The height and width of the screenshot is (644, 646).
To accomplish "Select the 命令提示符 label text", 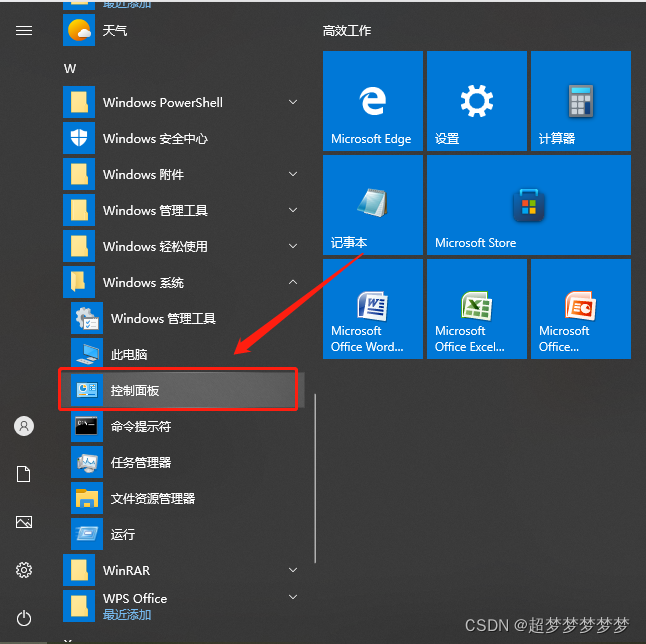I will point(141,426).
